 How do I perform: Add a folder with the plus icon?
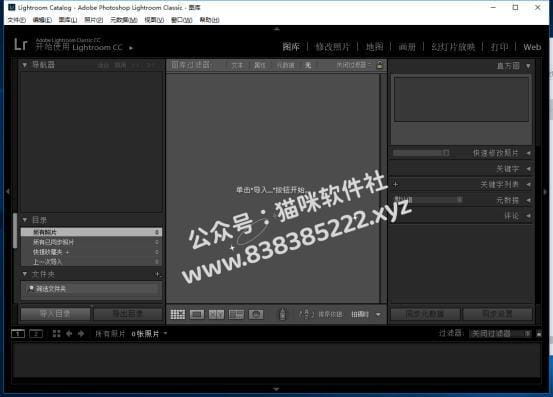[x=158, y=274]
